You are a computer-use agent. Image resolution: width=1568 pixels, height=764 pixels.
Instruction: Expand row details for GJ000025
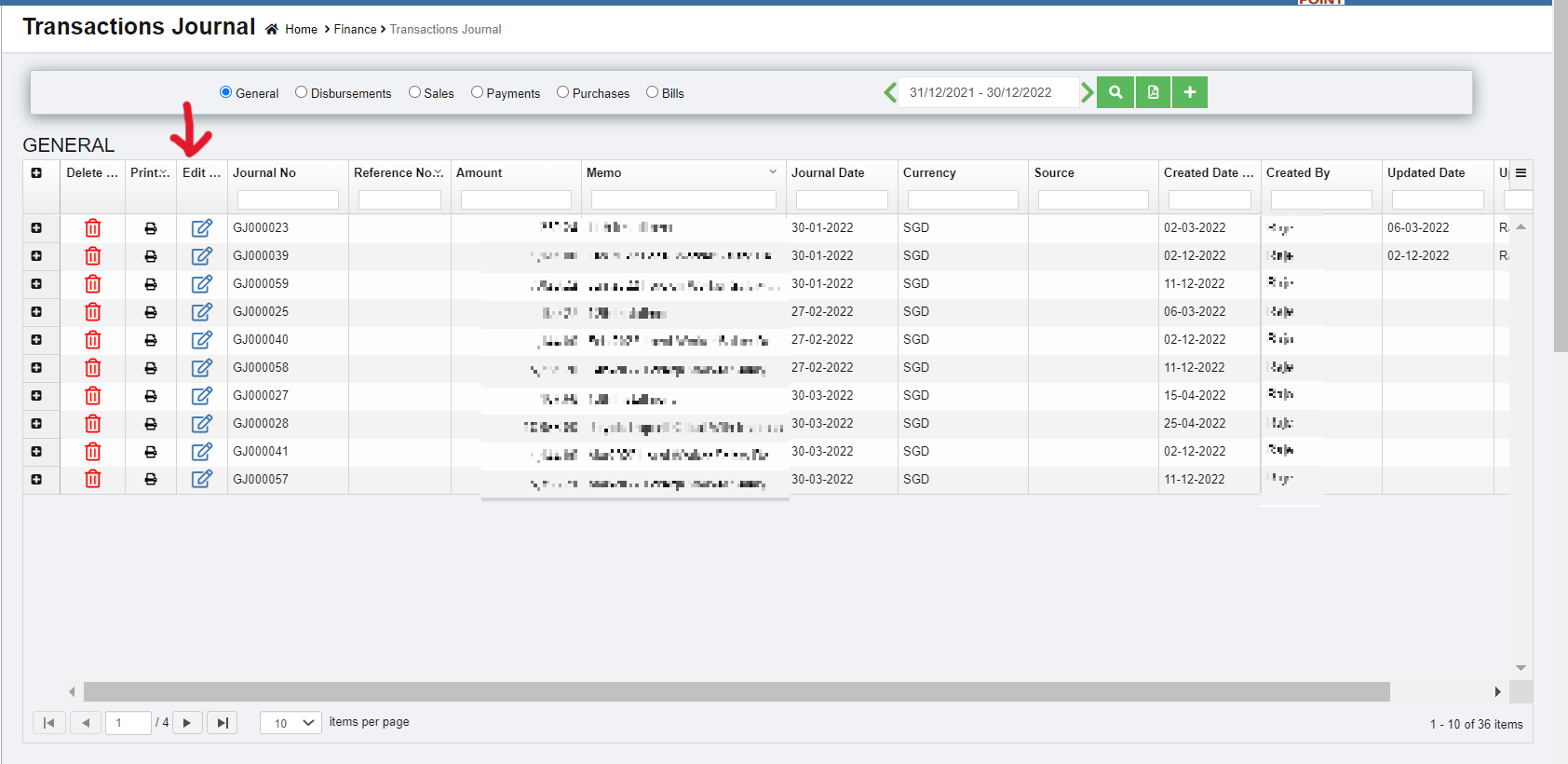36,312
